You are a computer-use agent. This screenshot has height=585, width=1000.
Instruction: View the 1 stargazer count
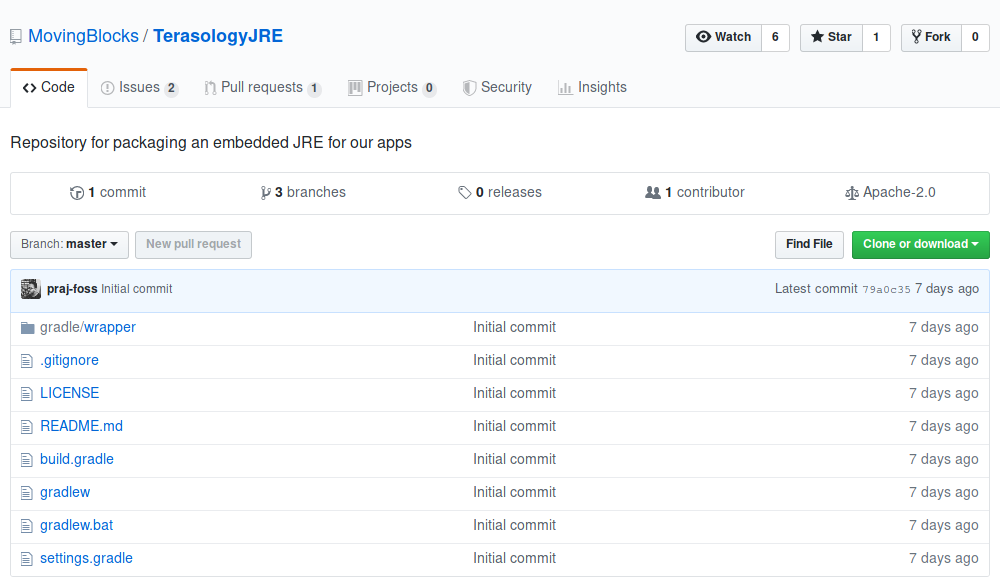click(x=876, y=38)
